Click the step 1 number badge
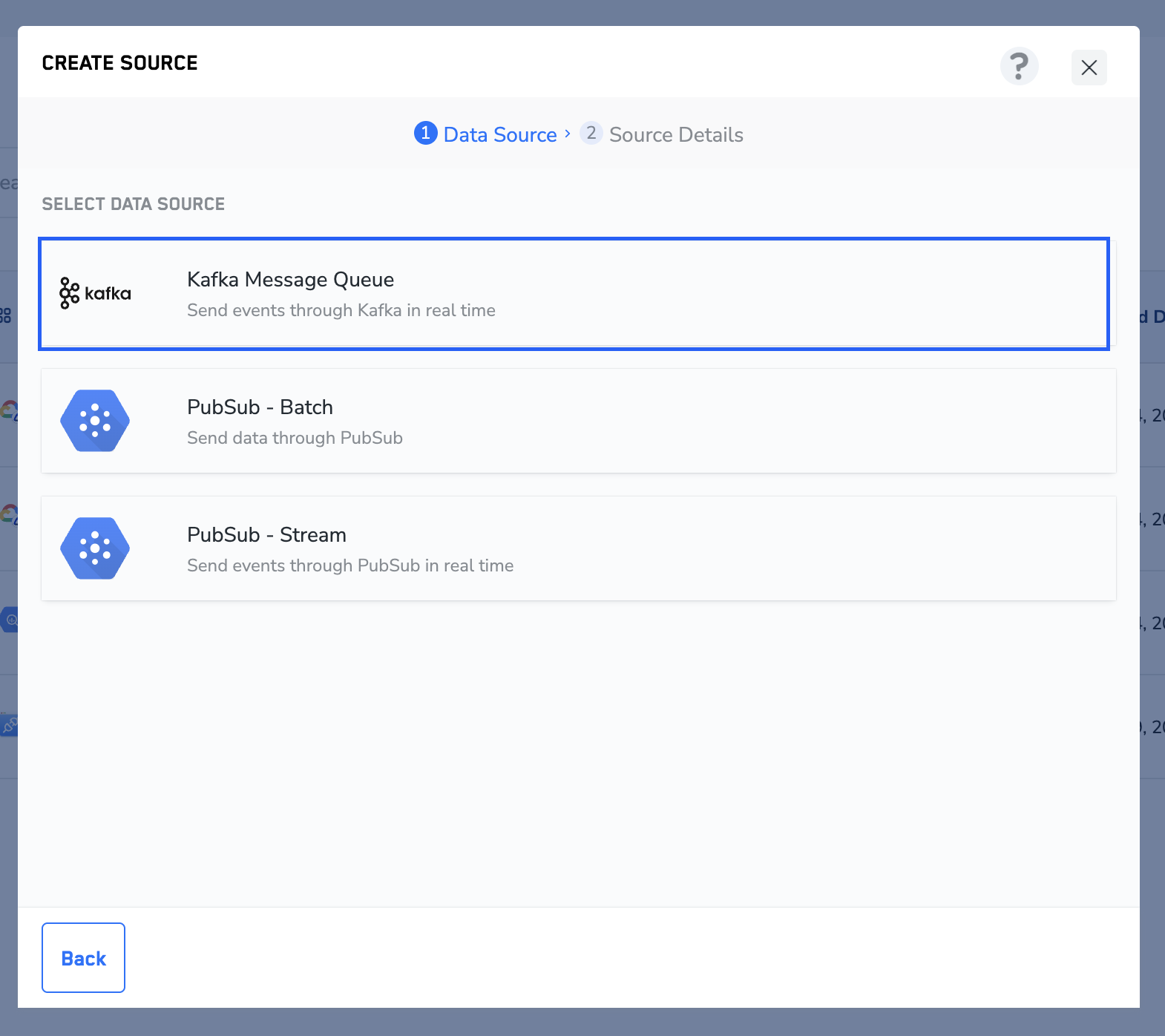 point(425,133)
